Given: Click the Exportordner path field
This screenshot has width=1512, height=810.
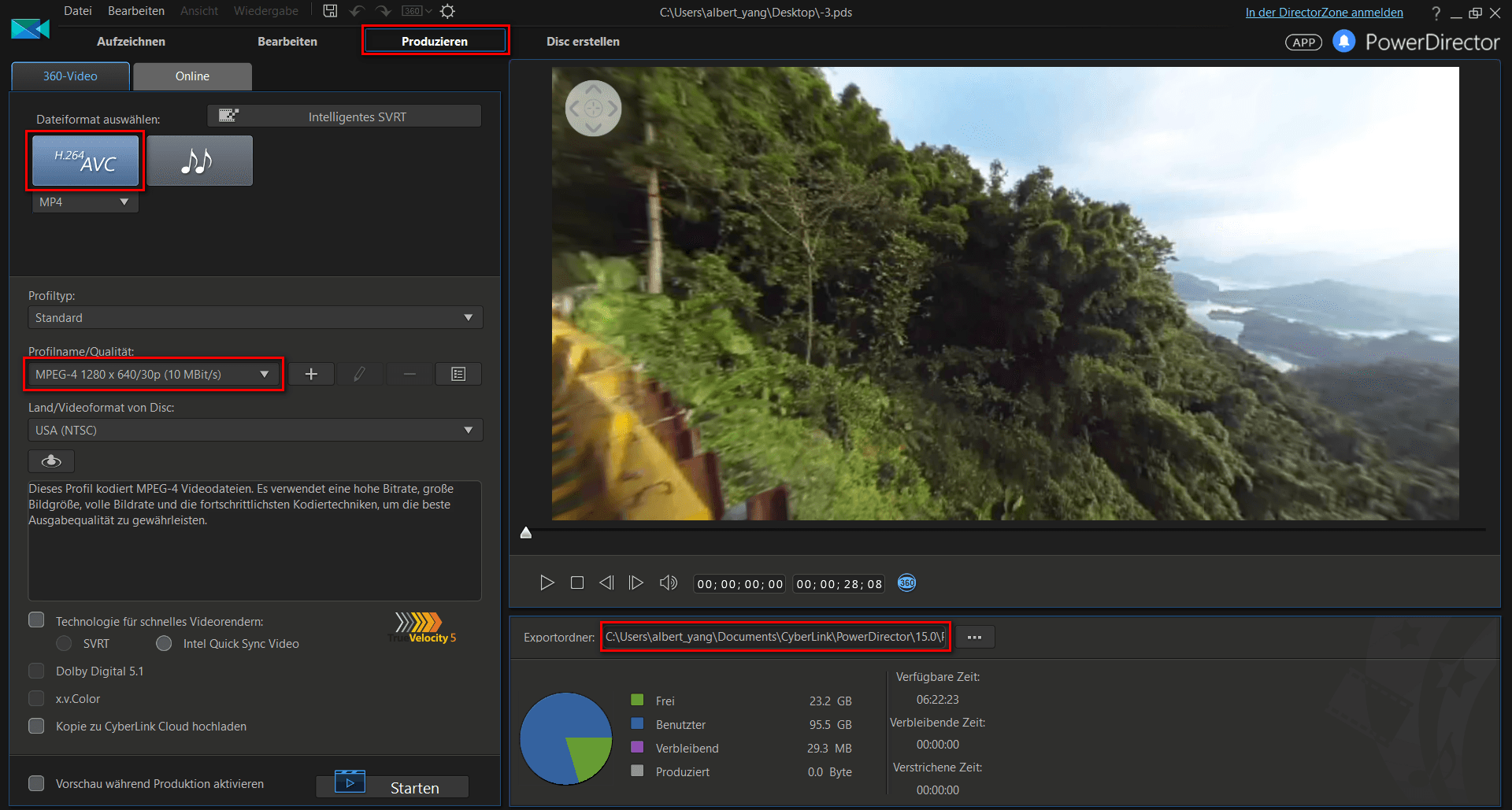Looking at the screenshot, I should coord(775,637).
